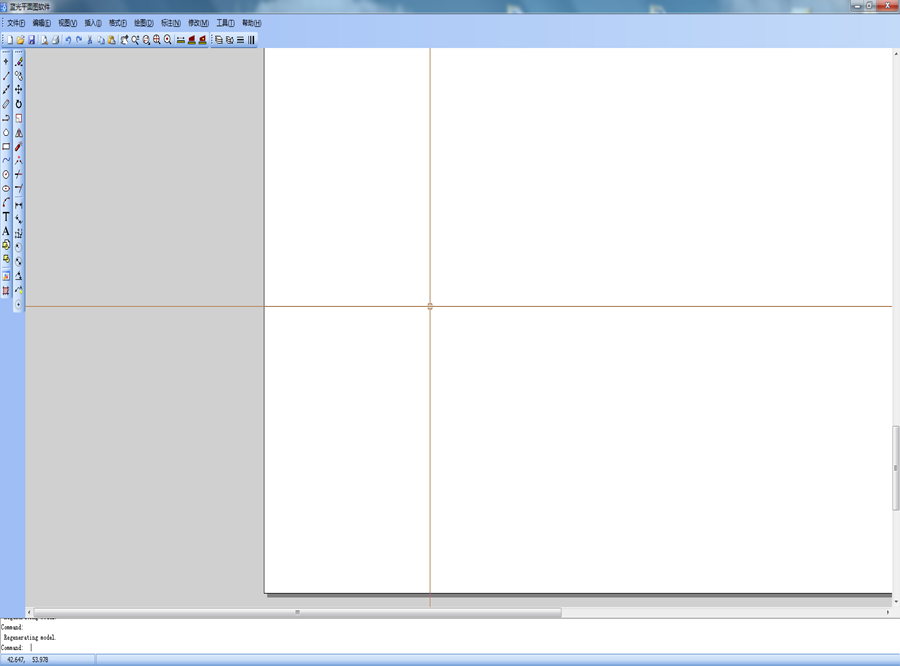Select the aligned dimension tool
The height and width of the screenshot is (666, 900).
click(19, 219)
